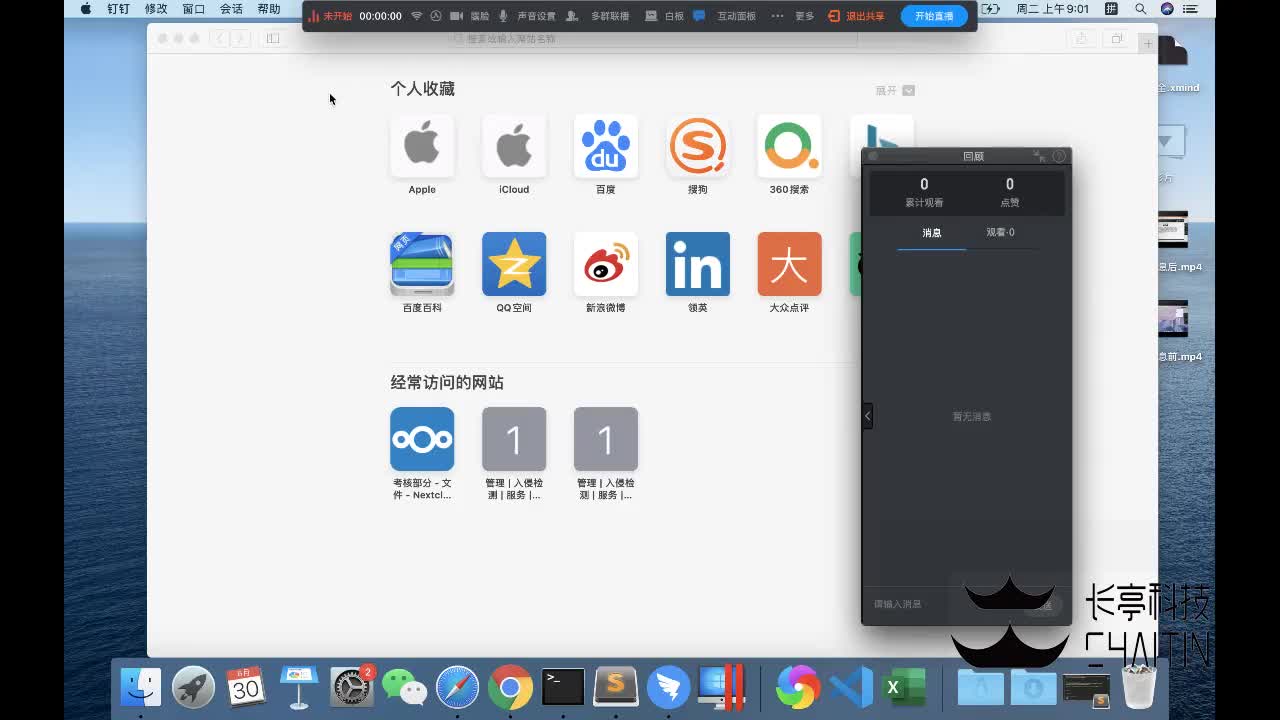
Task: Open the 360搜索 favorite tile
Action: point(790,147)
